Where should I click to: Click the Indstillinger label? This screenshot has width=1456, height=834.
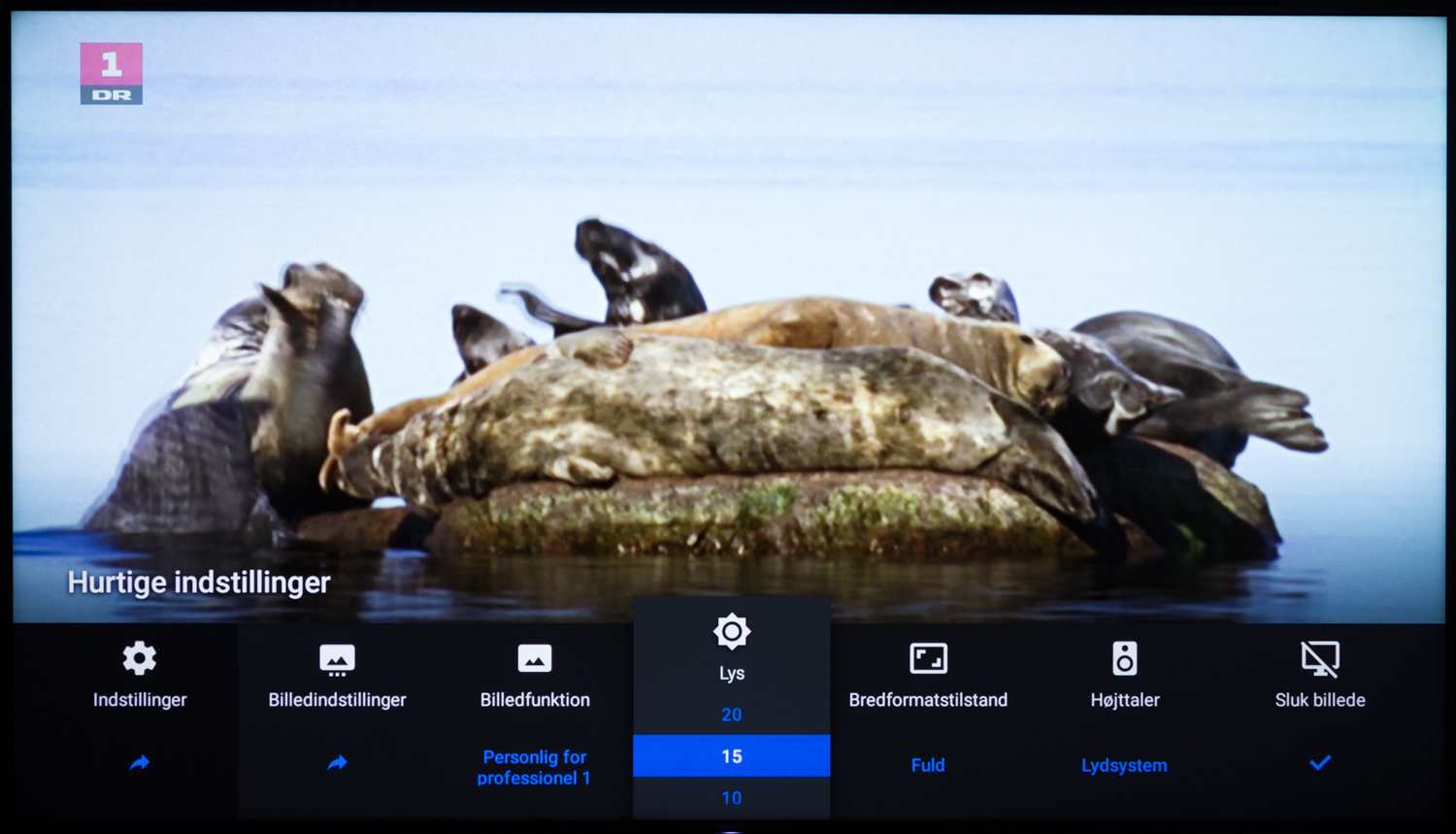(x=140, y=700)
